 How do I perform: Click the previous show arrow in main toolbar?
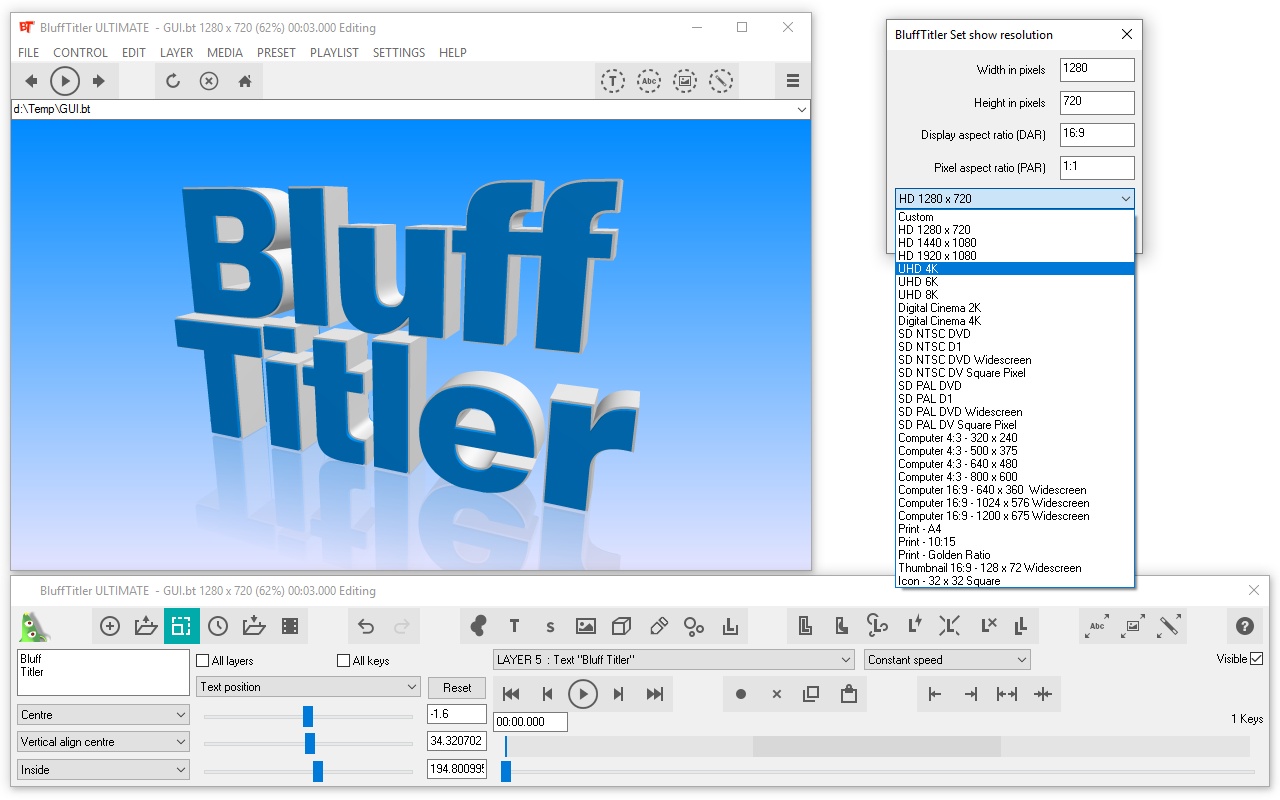click(x=31, y=81)
